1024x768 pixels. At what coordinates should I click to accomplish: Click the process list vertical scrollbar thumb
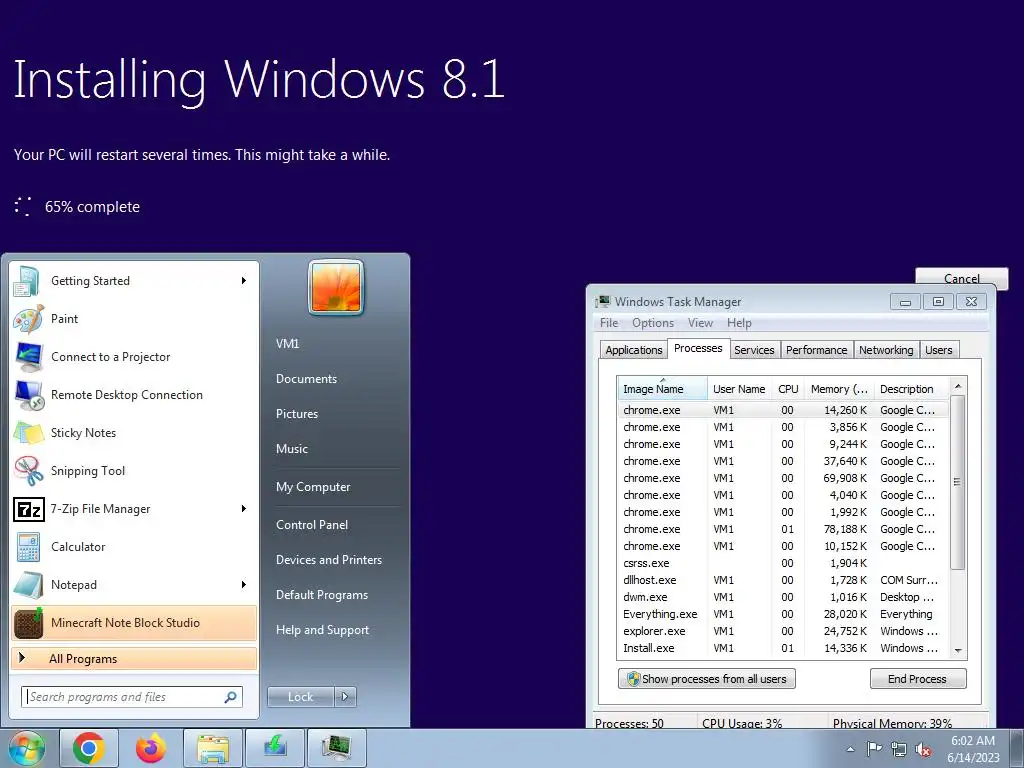click(957, 482)
